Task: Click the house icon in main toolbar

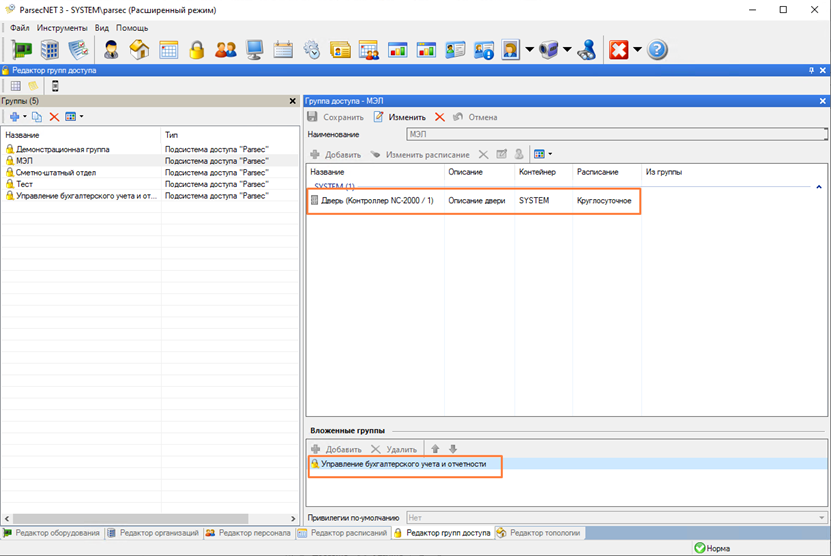Action: [x=139, y=49]
